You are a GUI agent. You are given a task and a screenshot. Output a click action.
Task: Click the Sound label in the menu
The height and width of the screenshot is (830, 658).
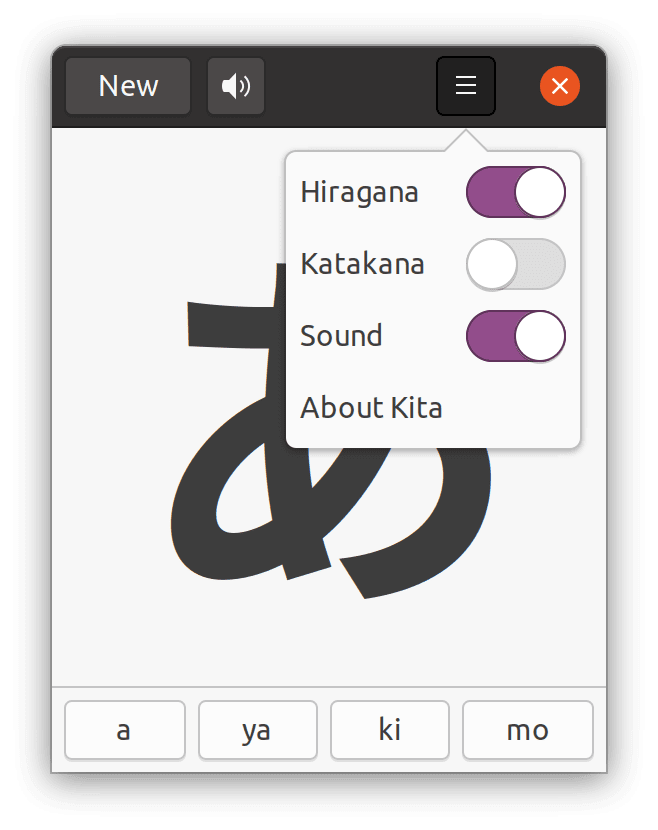(x=341, y=336)
